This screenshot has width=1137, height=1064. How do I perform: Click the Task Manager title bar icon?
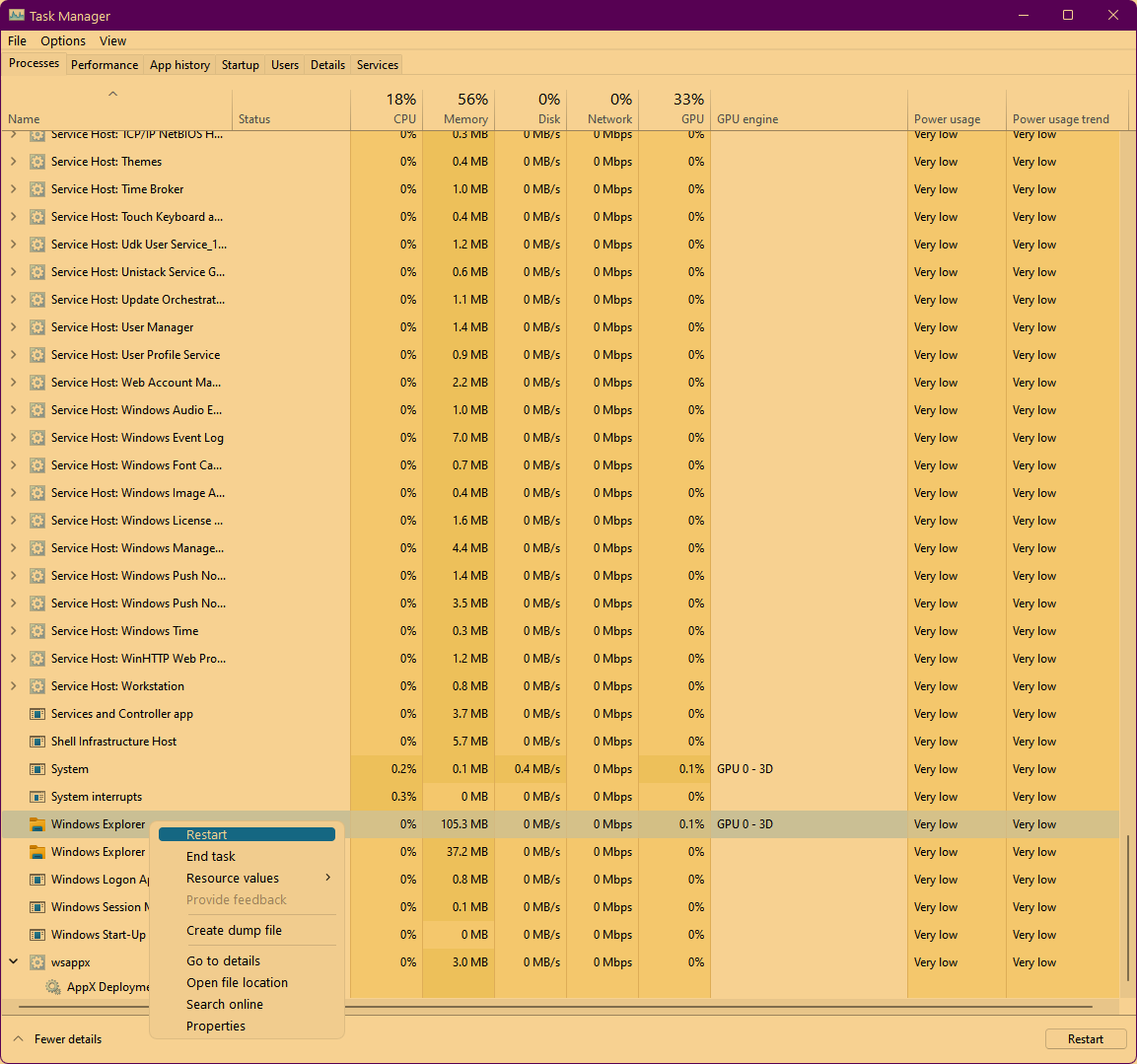coord(16,15)
